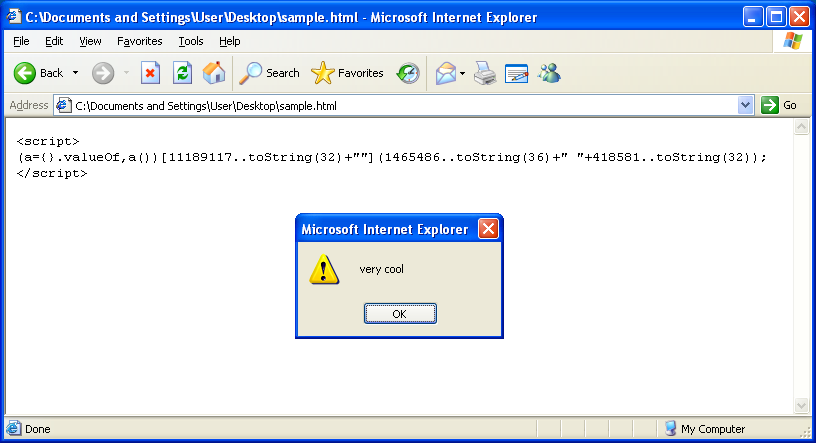Expand the Mail button dropdown arrow
This screenshot has width=816, height=443.
click(x=462, y=73)
